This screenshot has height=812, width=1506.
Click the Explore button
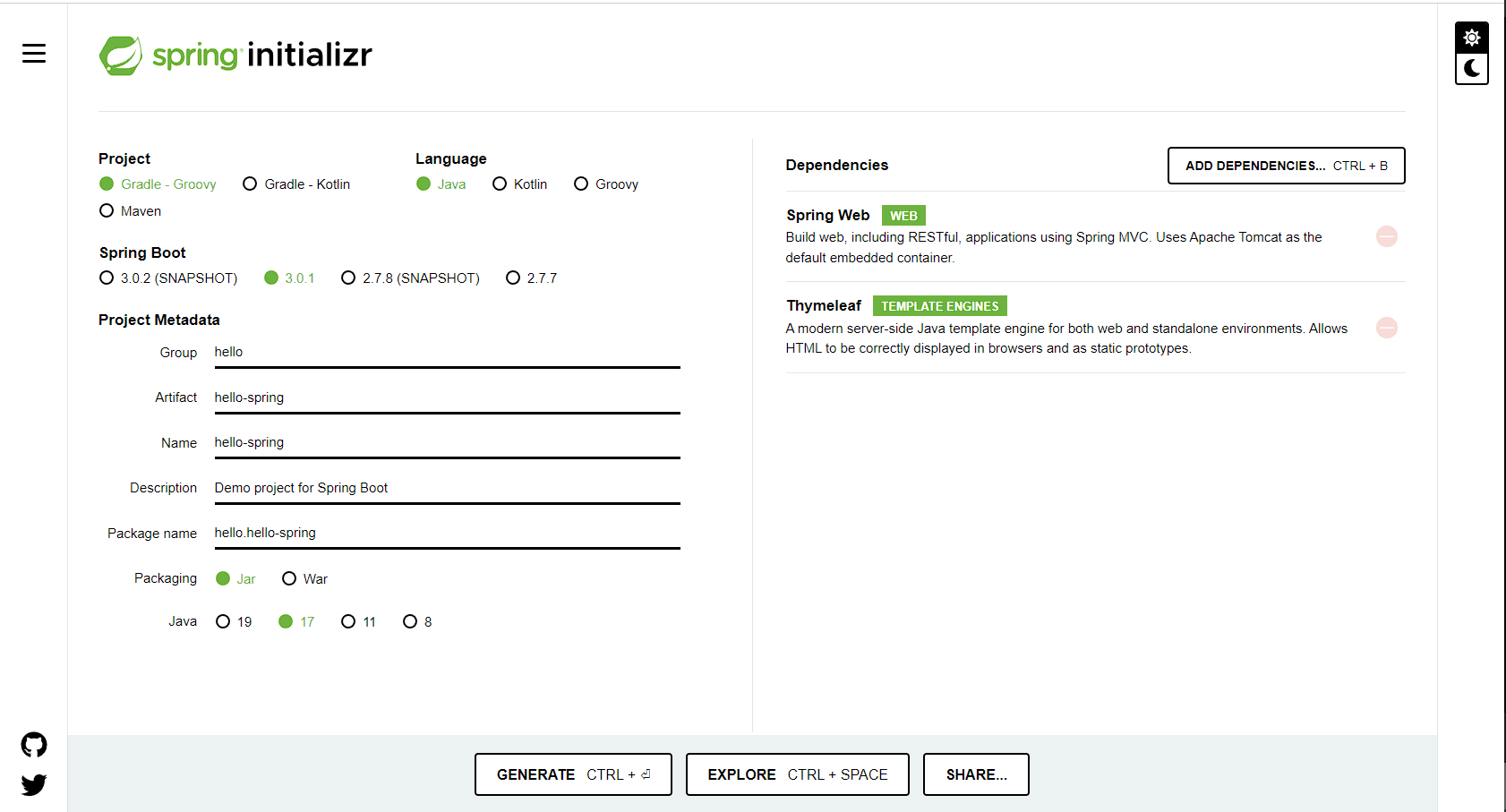coord(798,774)
